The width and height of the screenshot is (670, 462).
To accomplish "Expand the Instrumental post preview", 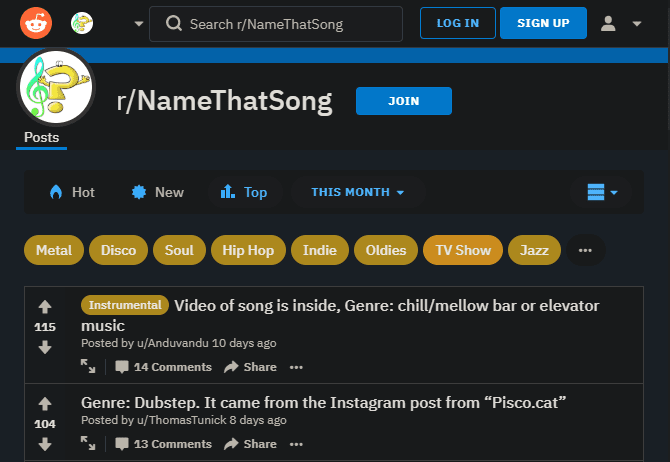I will click(89, 367).
